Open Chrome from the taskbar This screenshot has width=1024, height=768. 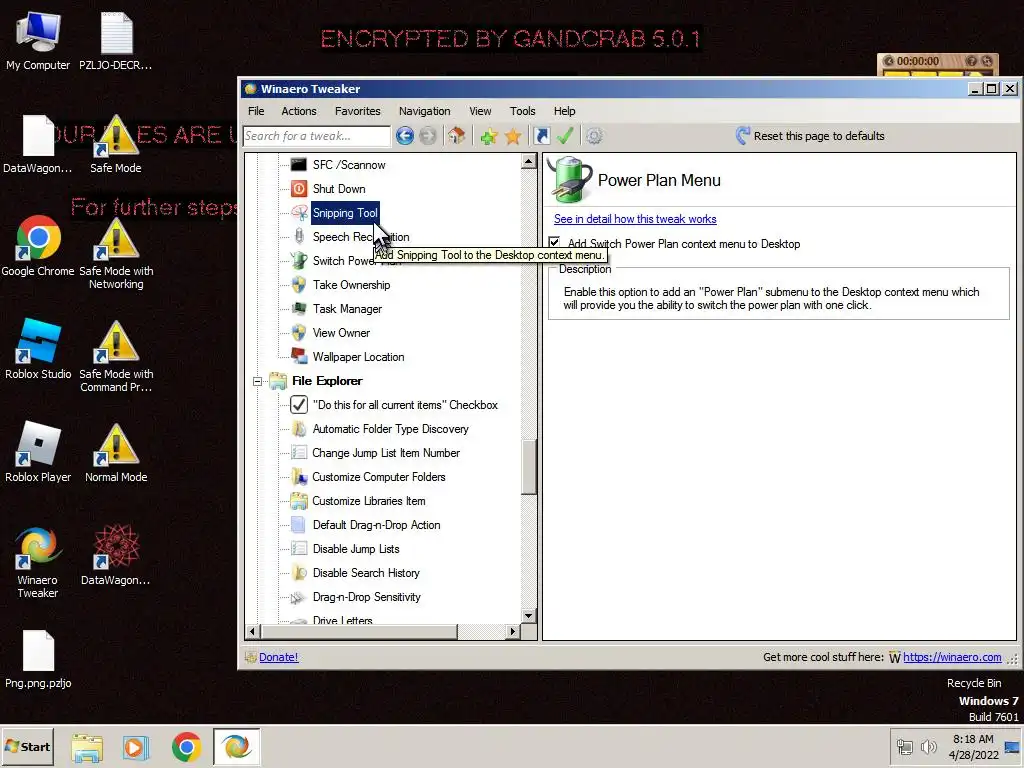tap(187, 746)
